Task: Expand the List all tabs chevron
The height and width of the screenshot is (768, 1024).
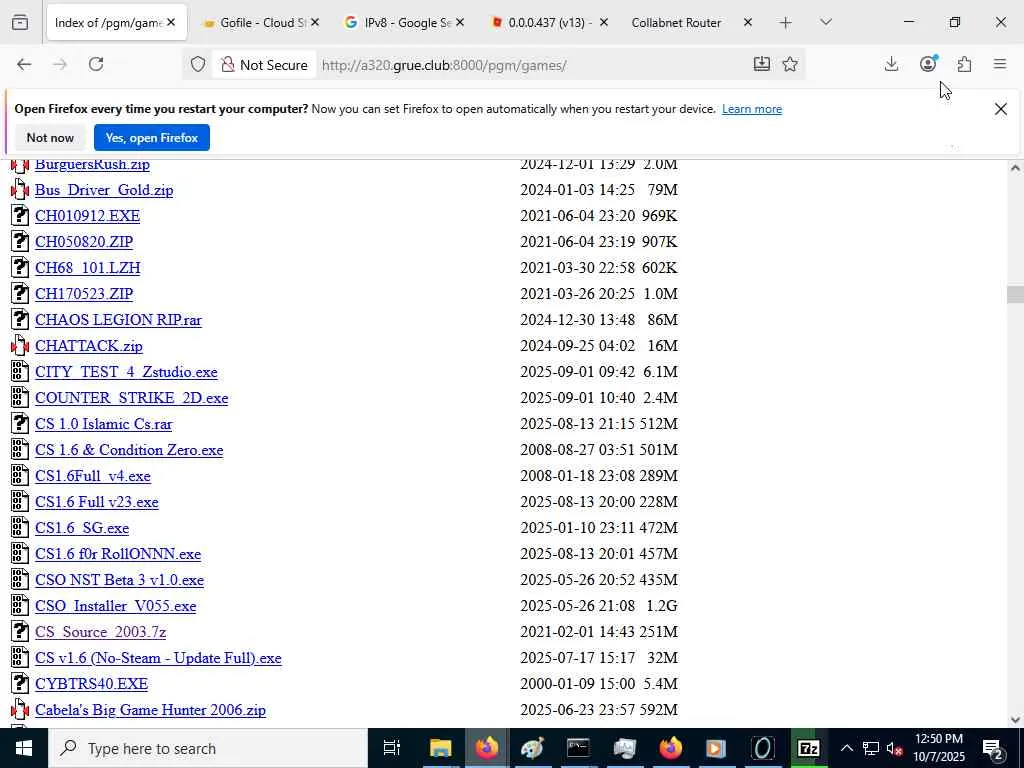Action: click(826, 22)
